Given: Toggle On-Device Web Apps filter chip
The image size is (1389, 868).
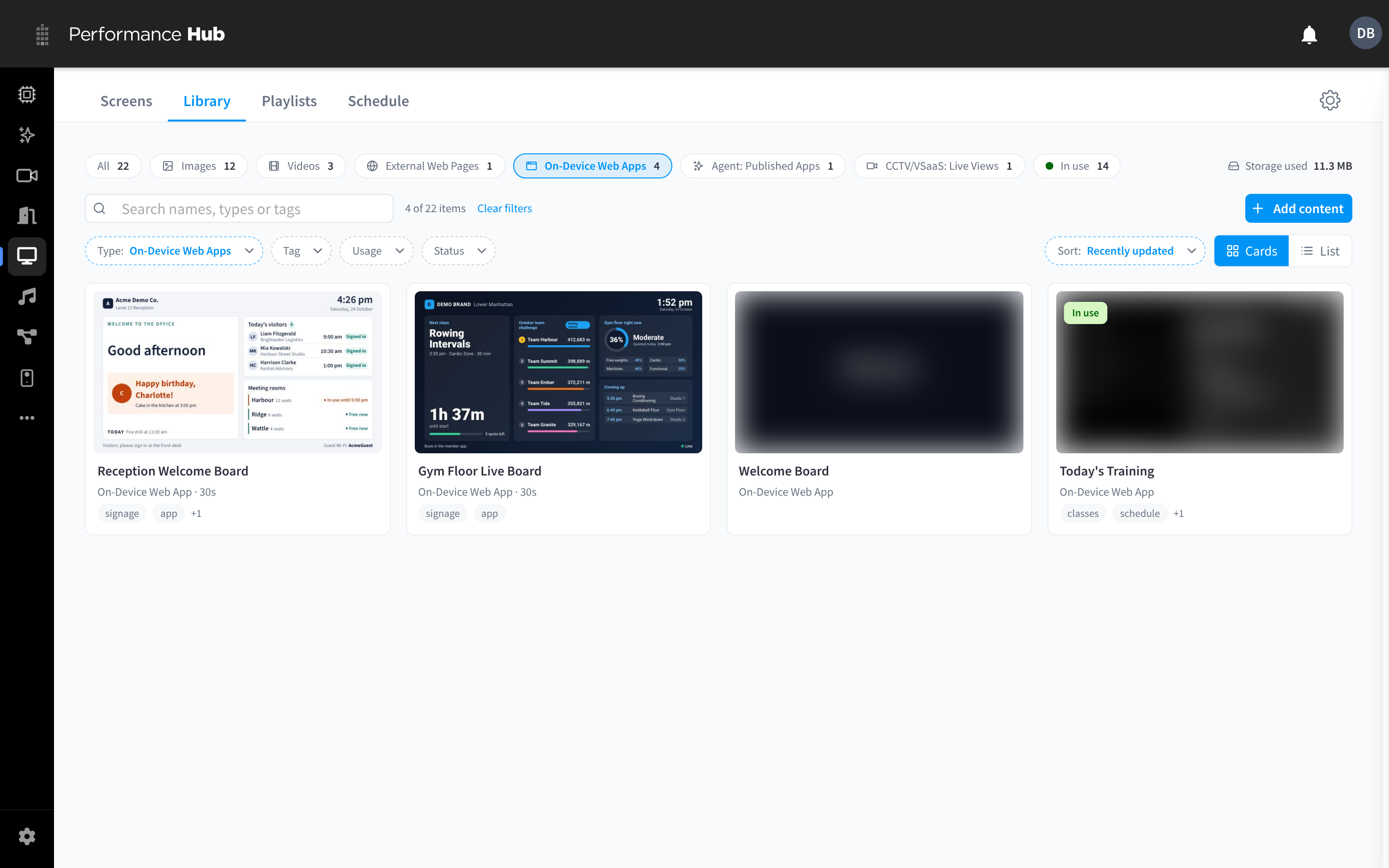Looking at the screenshot, I should [592, 166].
